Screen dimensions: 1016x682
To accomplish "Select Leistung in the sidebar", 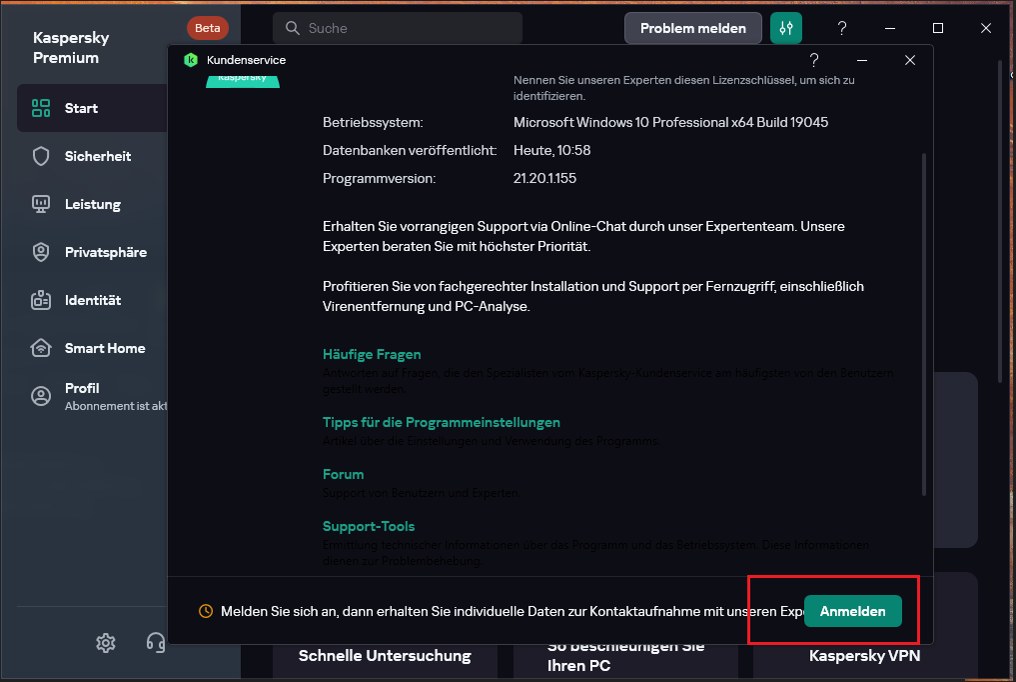I will click(92, 204).
